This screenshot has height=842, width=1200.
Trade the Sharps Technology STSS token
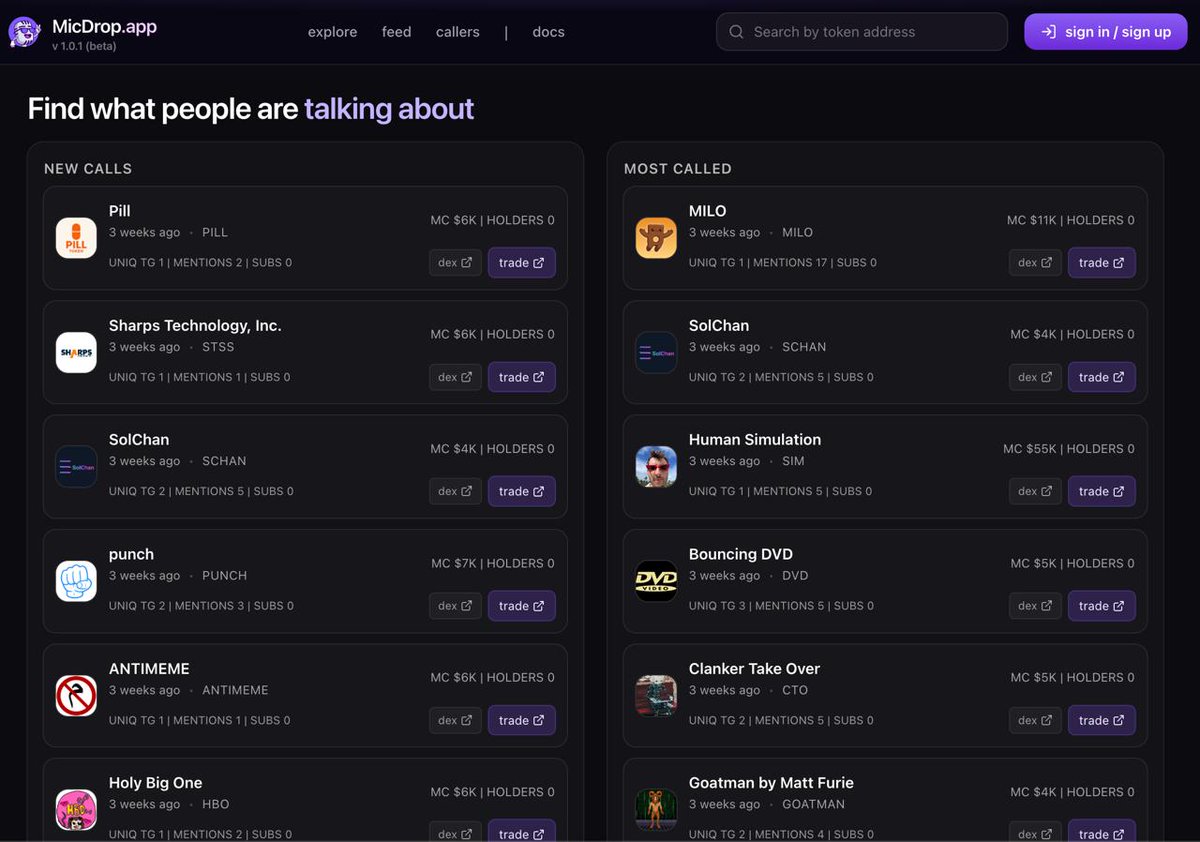522,377
